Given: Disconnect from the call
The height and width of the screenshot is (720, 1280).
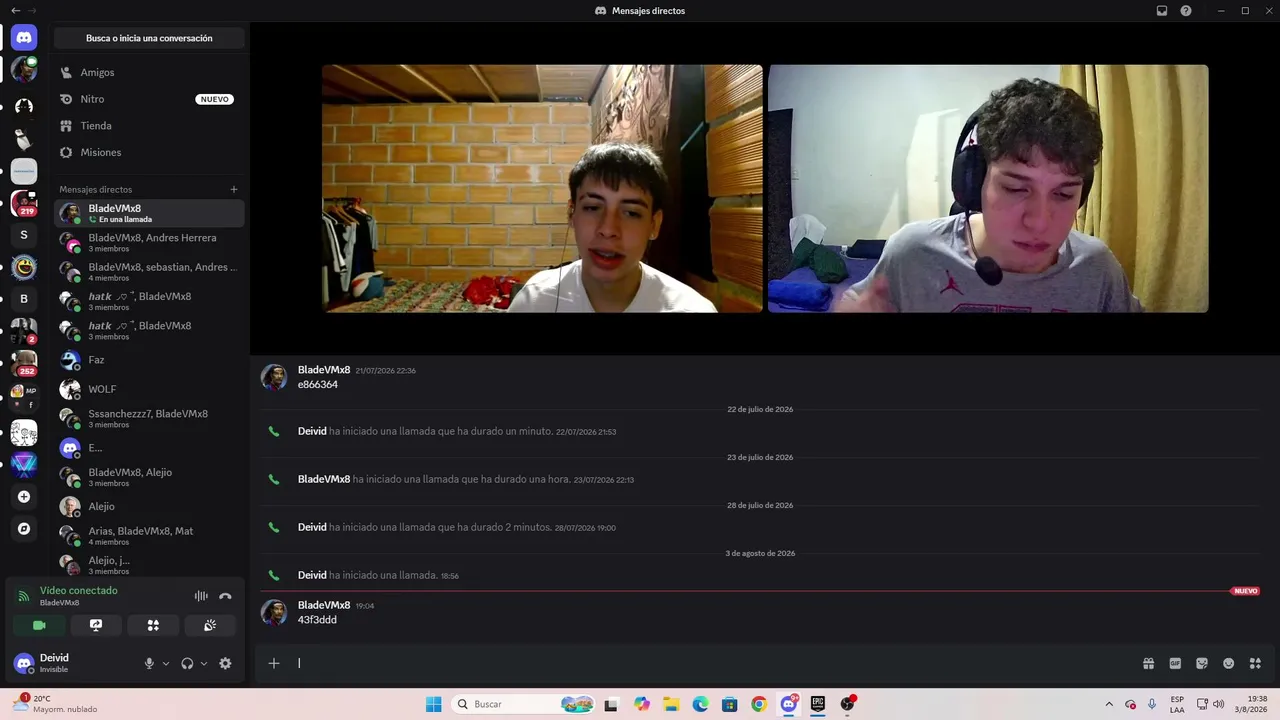Looking at the screenshot, I should (225, 596).
